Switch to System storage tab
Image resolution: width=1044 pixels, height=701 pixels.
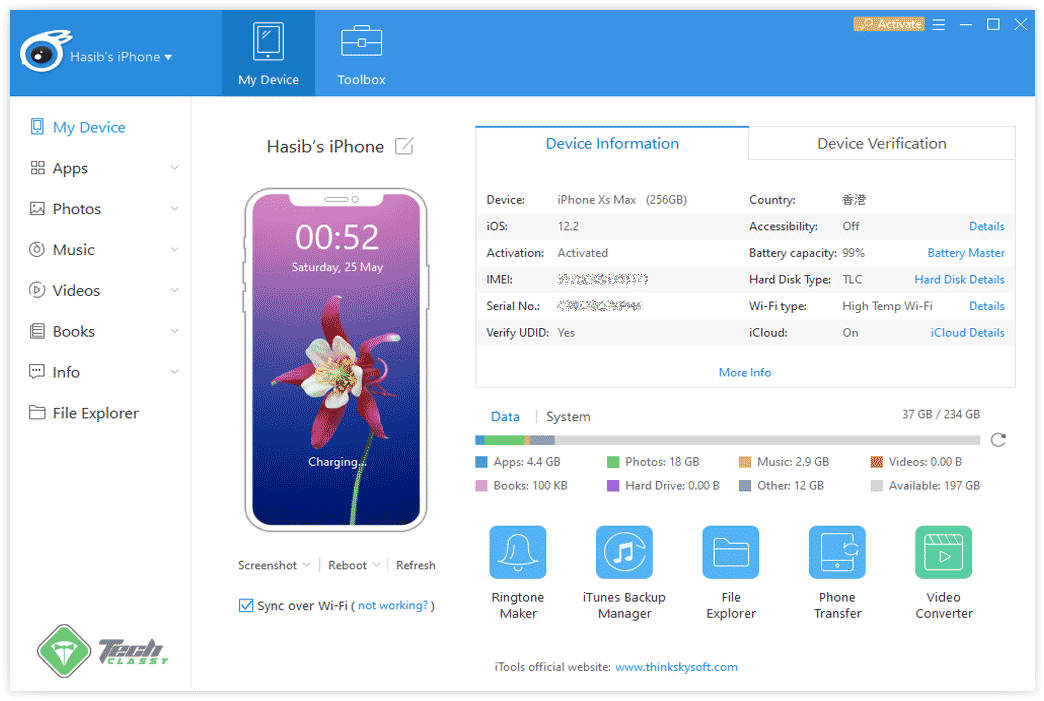click(x=568, y=417)
